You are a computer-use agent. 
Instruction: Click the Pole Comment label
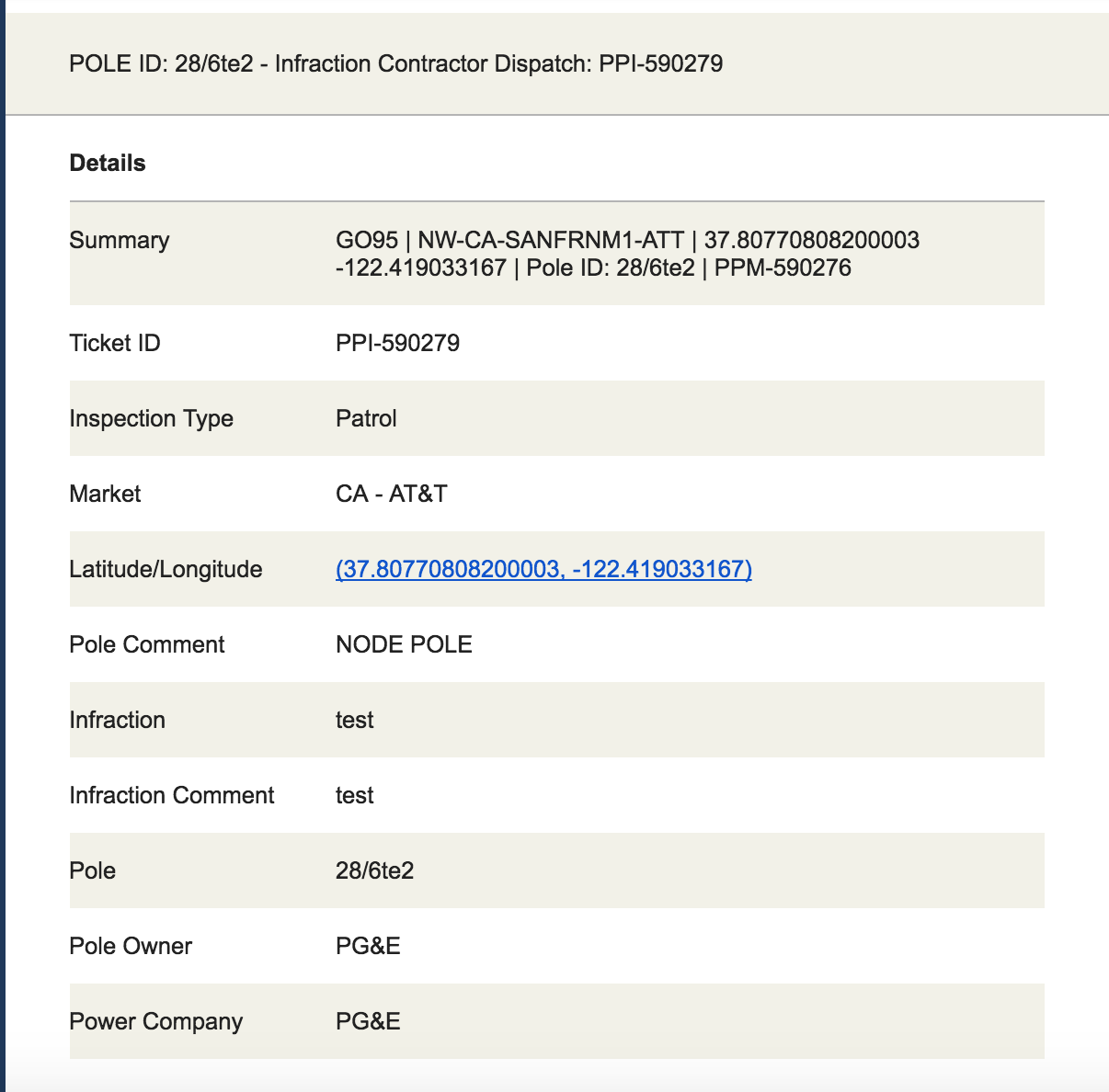[147, 645]
